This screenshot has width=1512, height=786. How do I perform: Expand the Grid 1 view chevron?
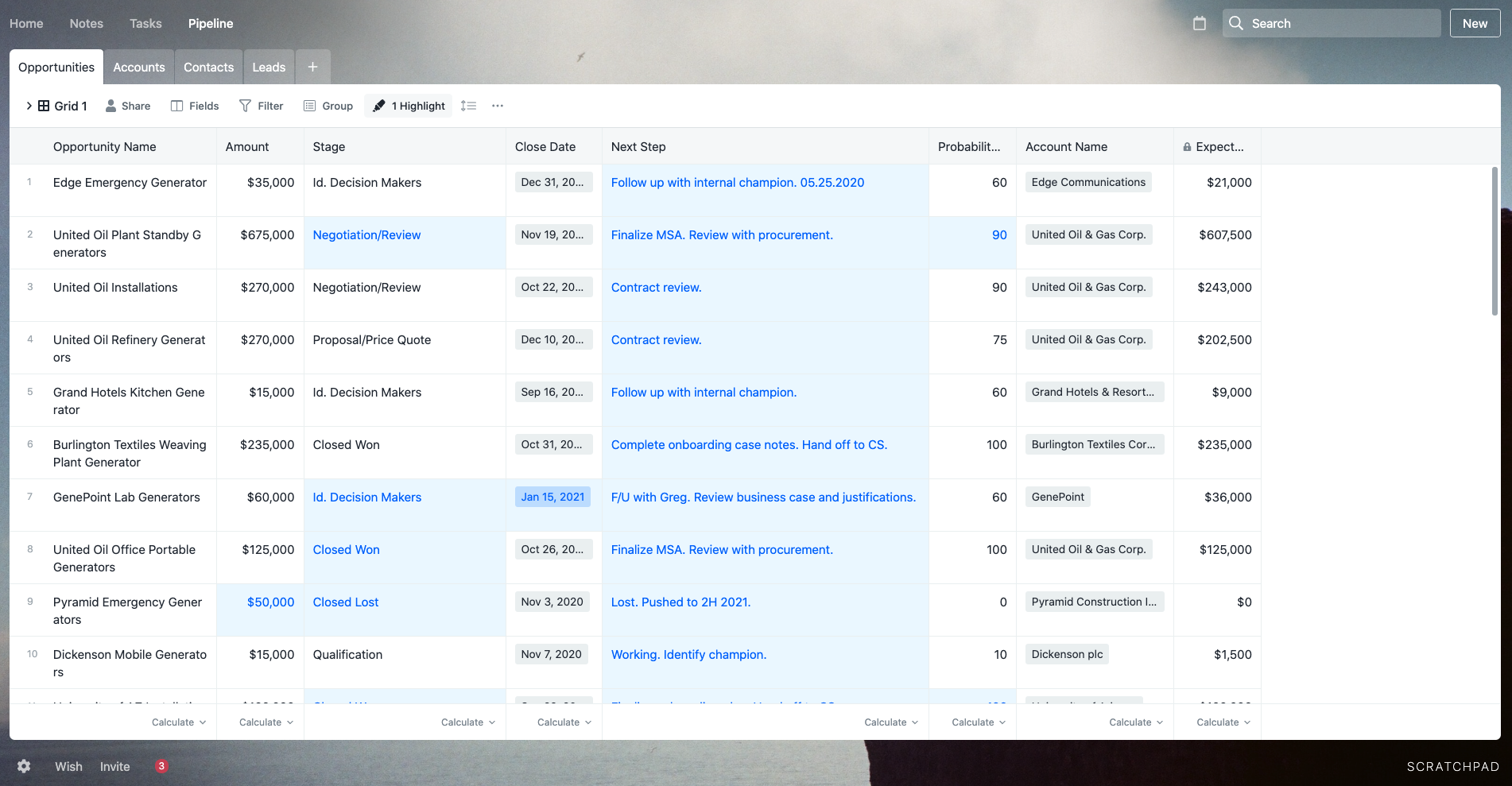pos(29,106)
